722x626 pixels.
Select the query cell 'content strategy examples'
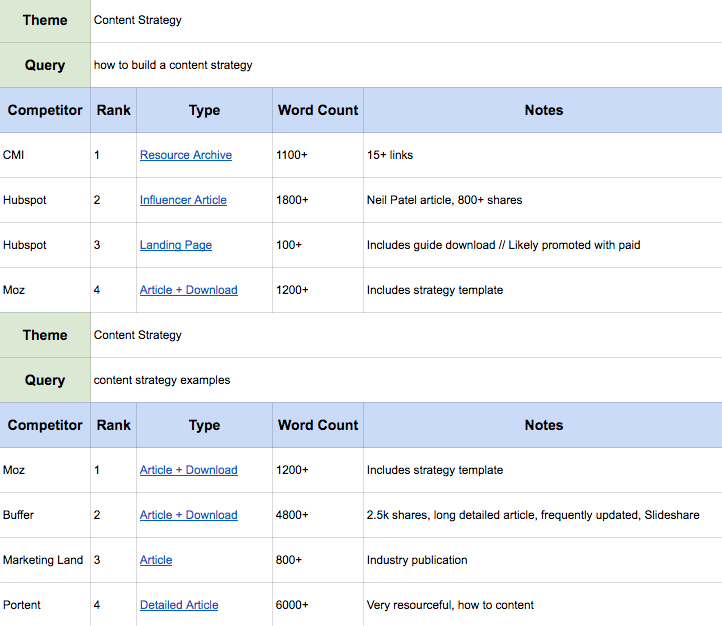pyautogui.click(x=406, y=380)
